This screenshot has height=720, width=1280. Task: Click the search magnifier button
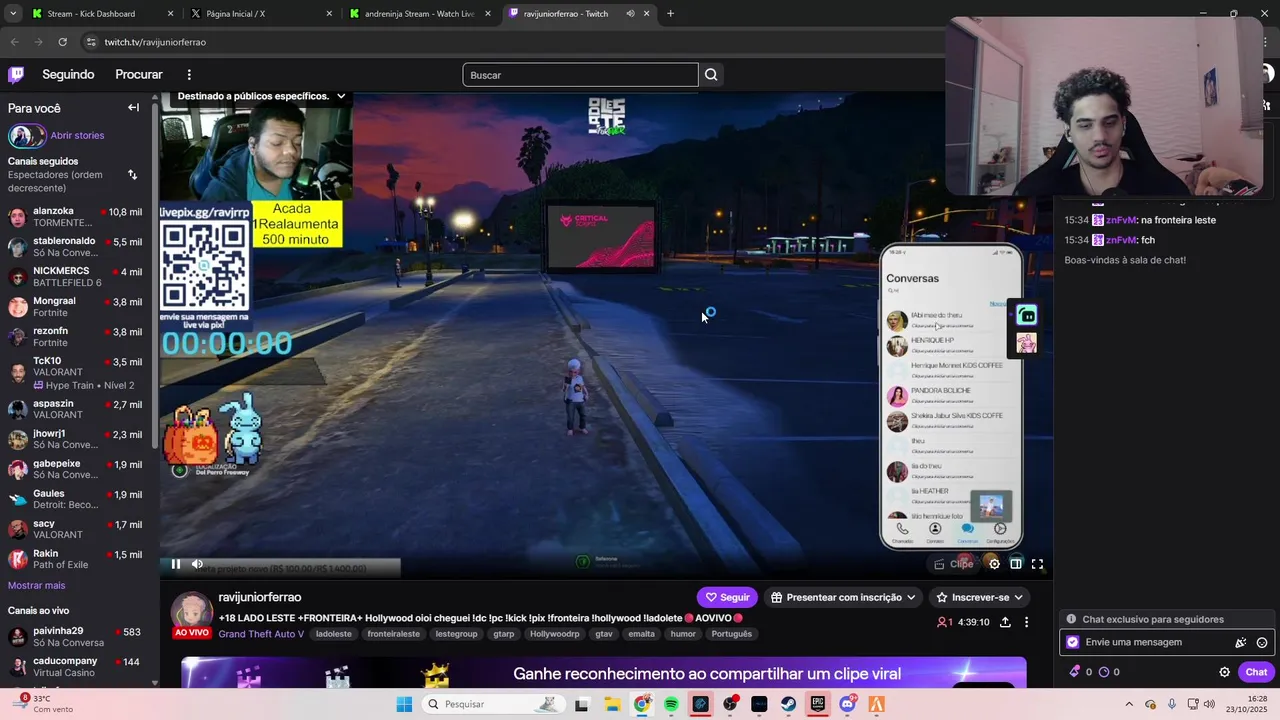tap(711, 75)
